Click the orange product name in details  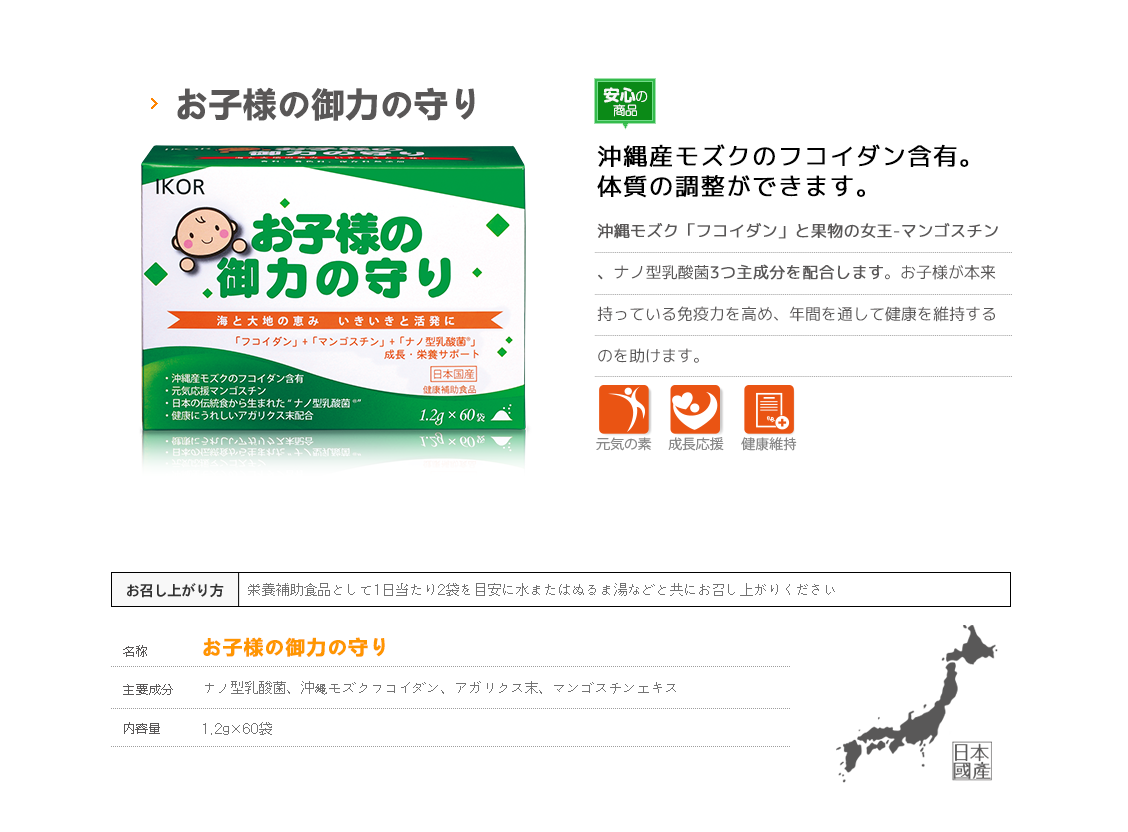(x=294, y=647)
